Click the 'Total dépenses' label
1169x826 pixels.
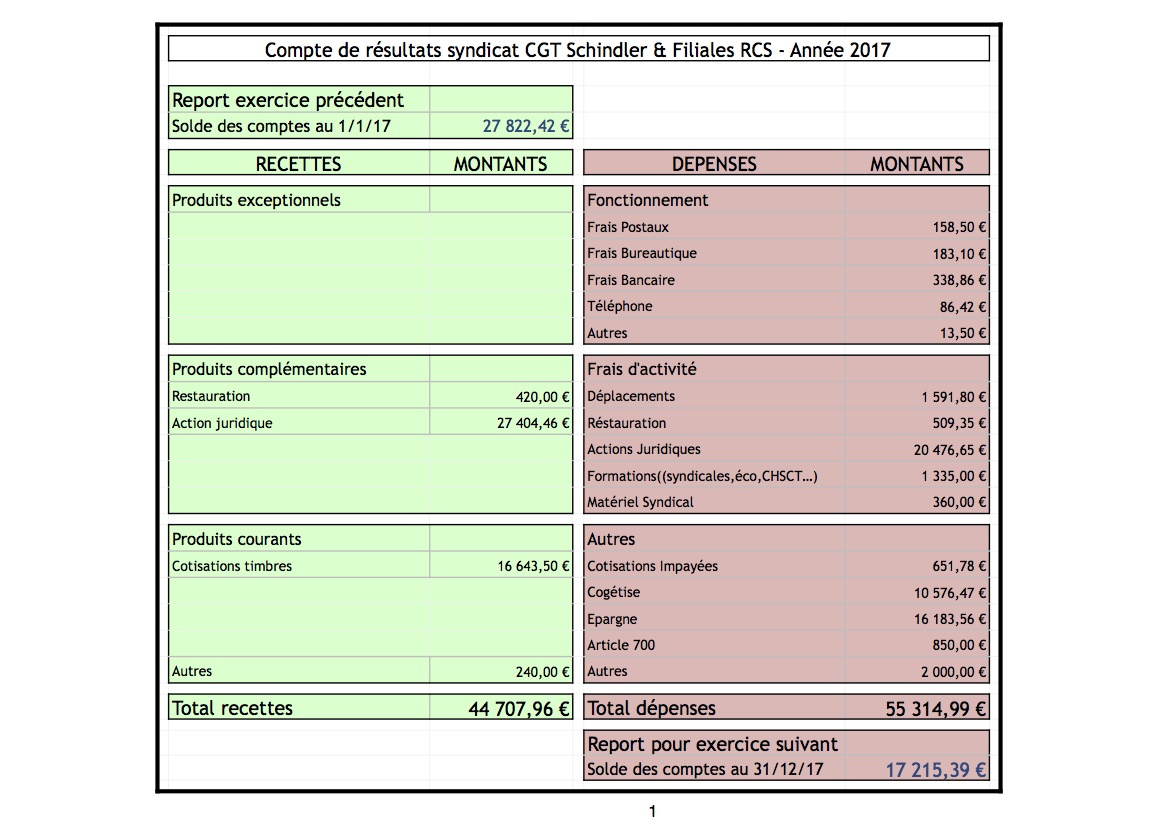point(651,708)
